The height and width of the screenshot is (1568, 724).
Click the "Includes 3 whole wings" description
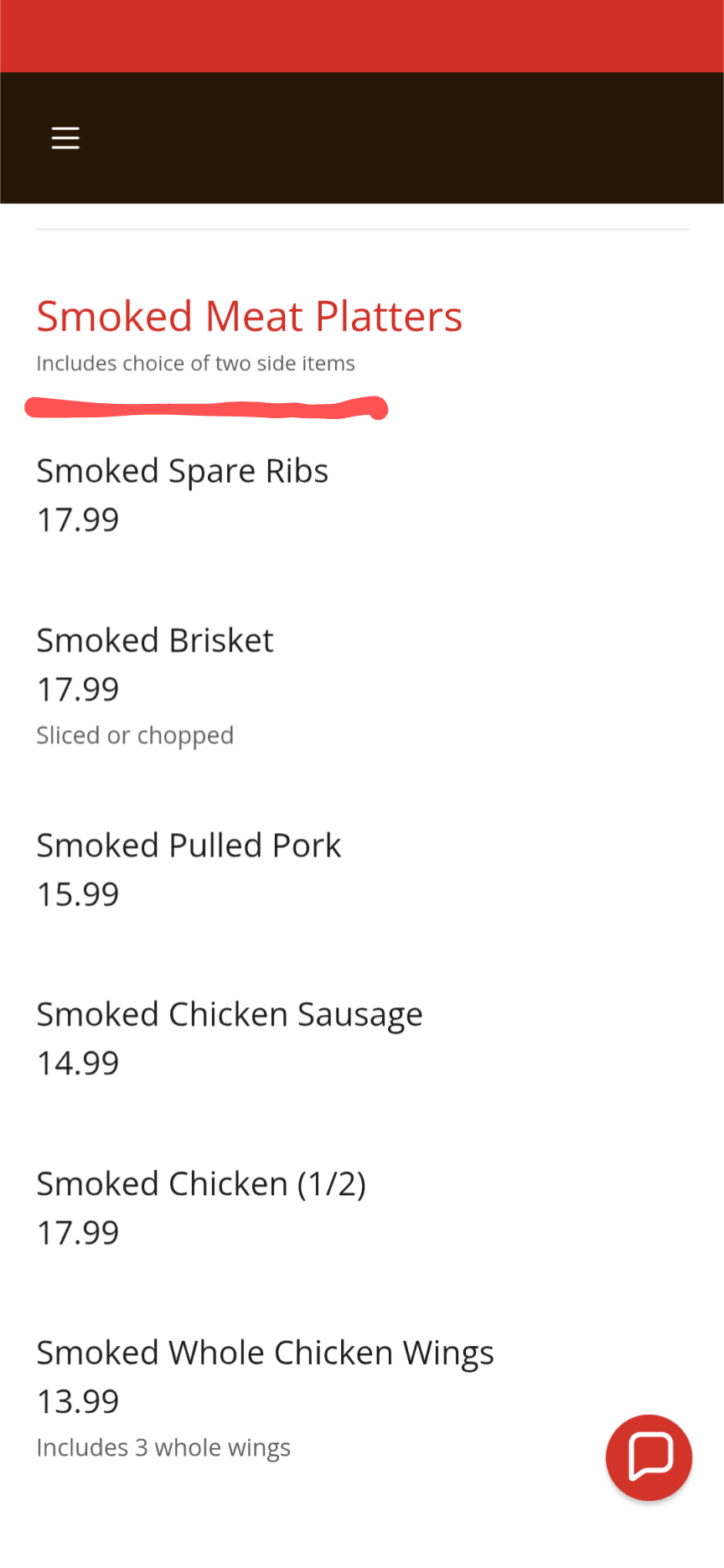(x=163, y=1447)
